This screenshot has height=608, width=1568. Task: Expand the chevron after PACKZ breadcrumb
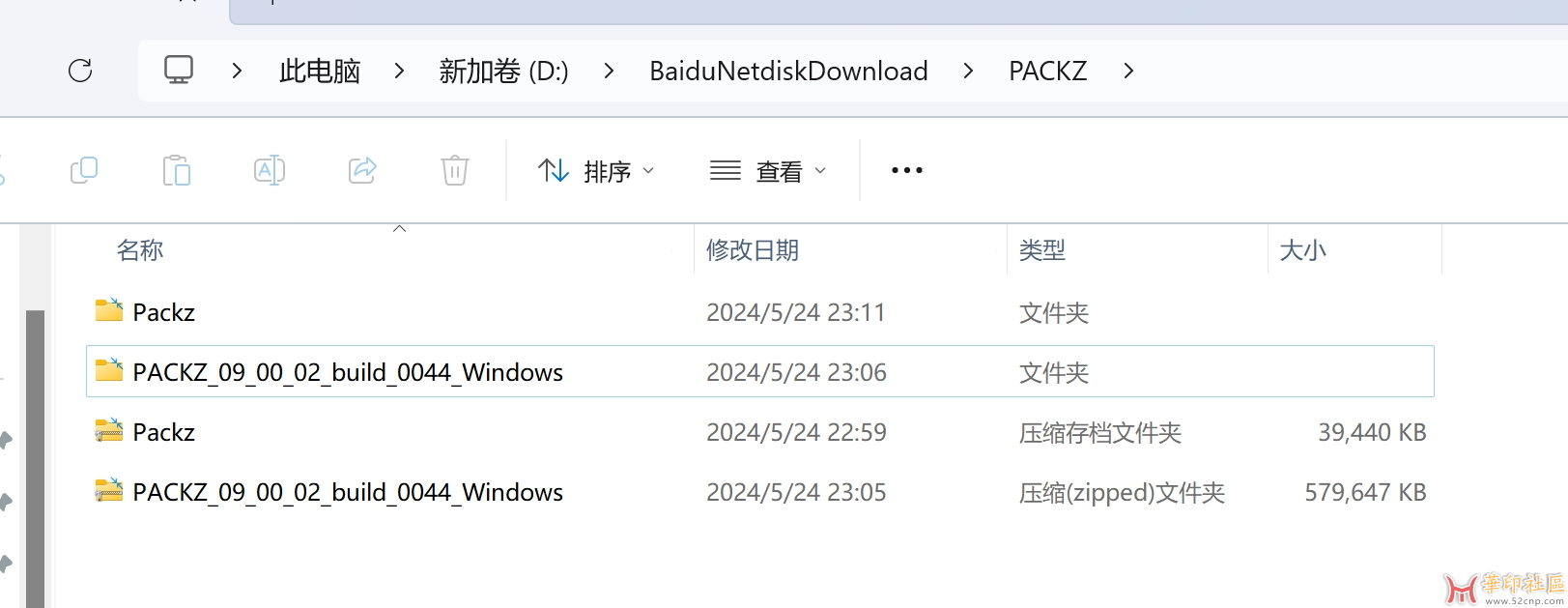click(1128, 71)
